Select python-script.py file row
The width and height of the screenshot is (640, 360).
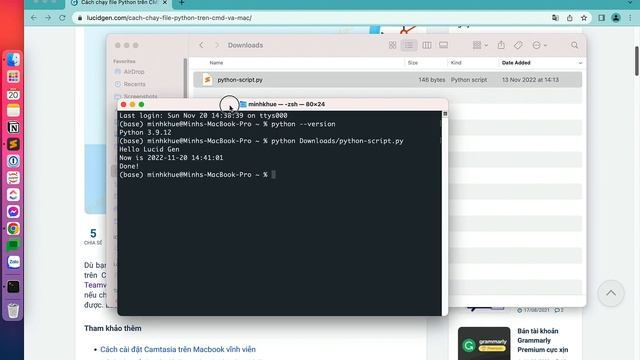coord(387,80)
